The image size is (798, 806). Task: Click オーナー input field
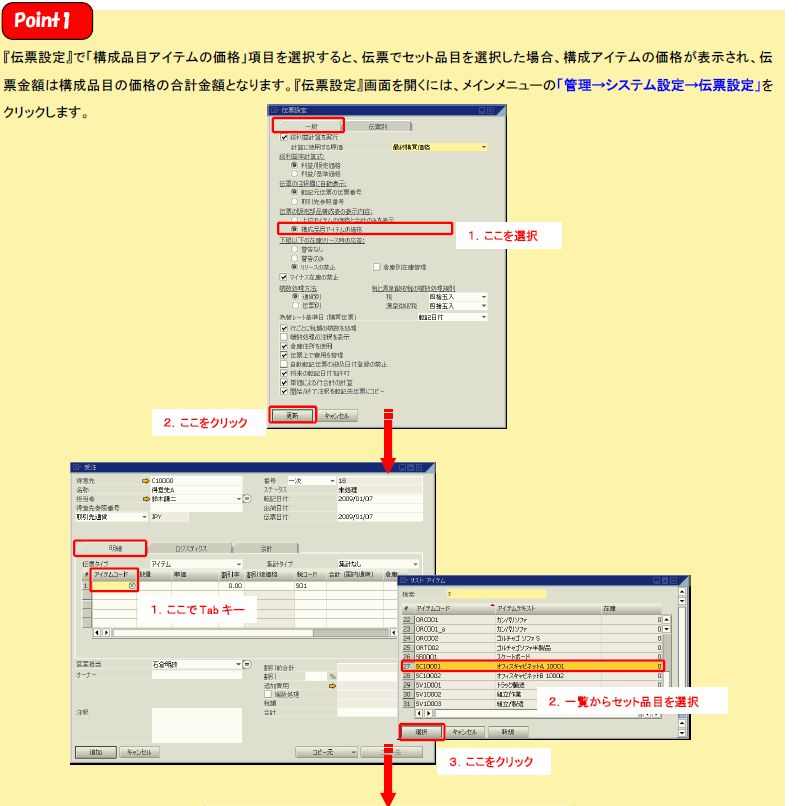(x=196, y=674)
